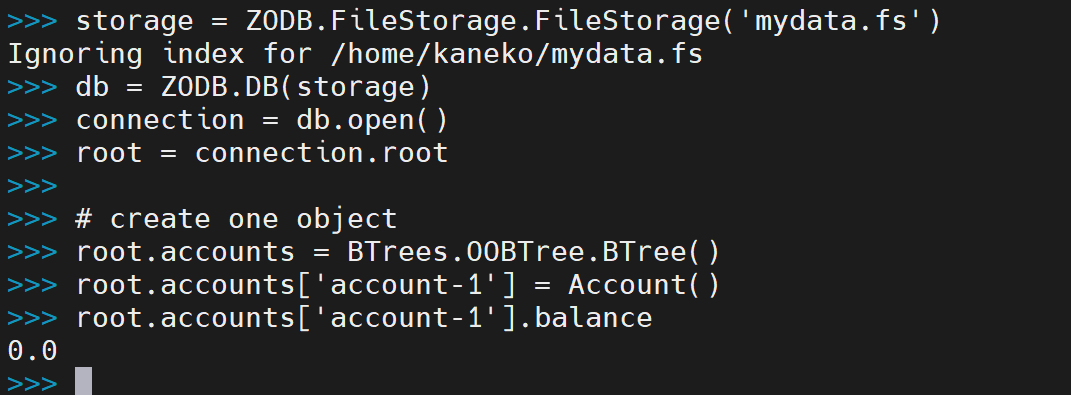
Task: Click the first '>>>' prompt marker
Action: pyautogui.click(x=33, y=23)
